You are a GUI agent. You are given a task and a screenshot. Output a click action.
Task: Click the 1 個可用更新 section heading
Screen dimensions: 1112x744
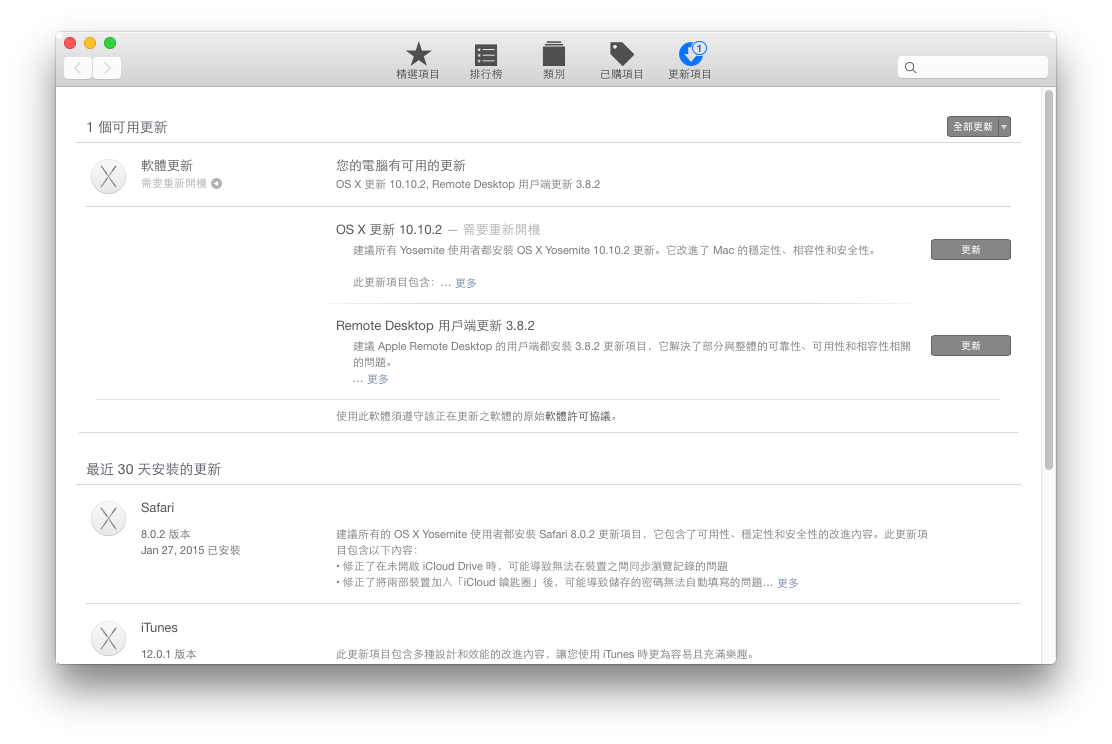point(127,127)
